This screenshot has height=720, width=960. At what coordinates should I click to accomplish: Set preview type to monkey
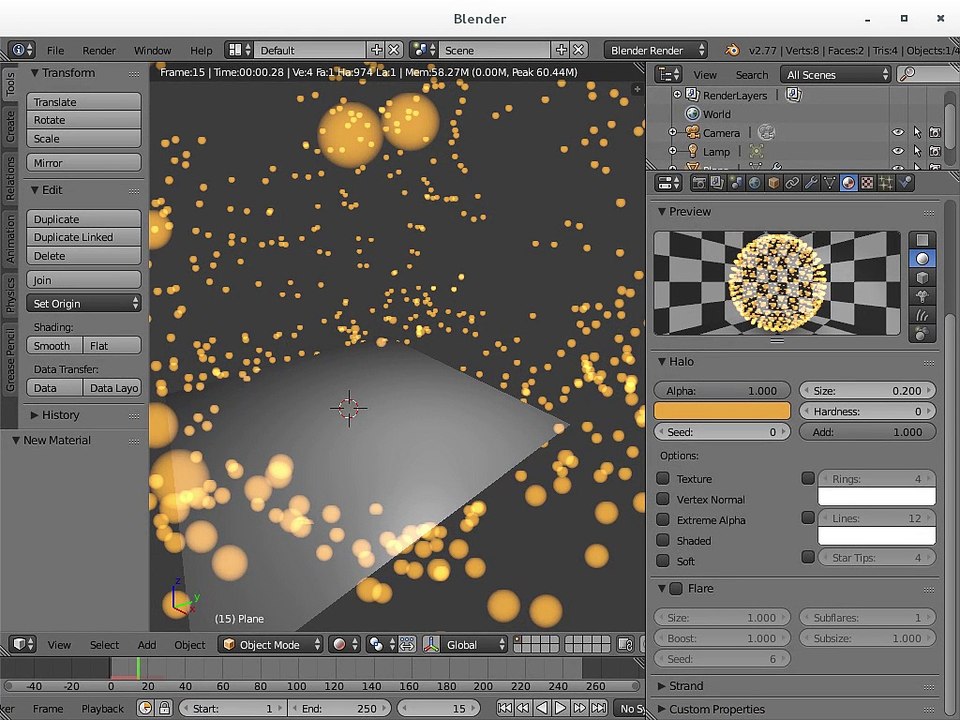(x=922, y=296)
